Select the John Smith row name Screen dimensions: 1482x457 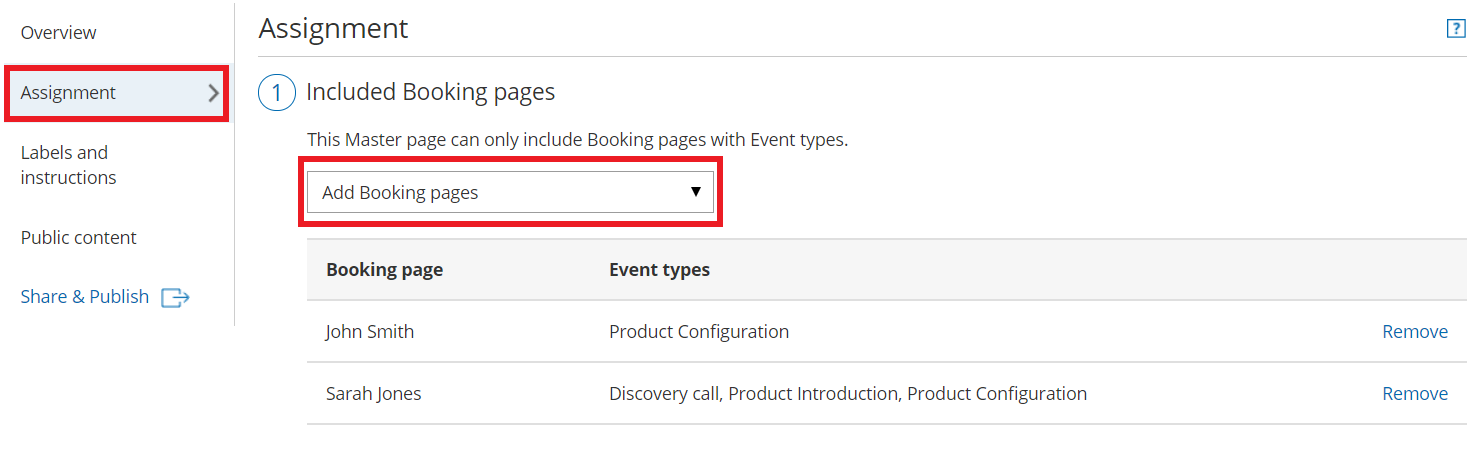(x=369, y=332)
